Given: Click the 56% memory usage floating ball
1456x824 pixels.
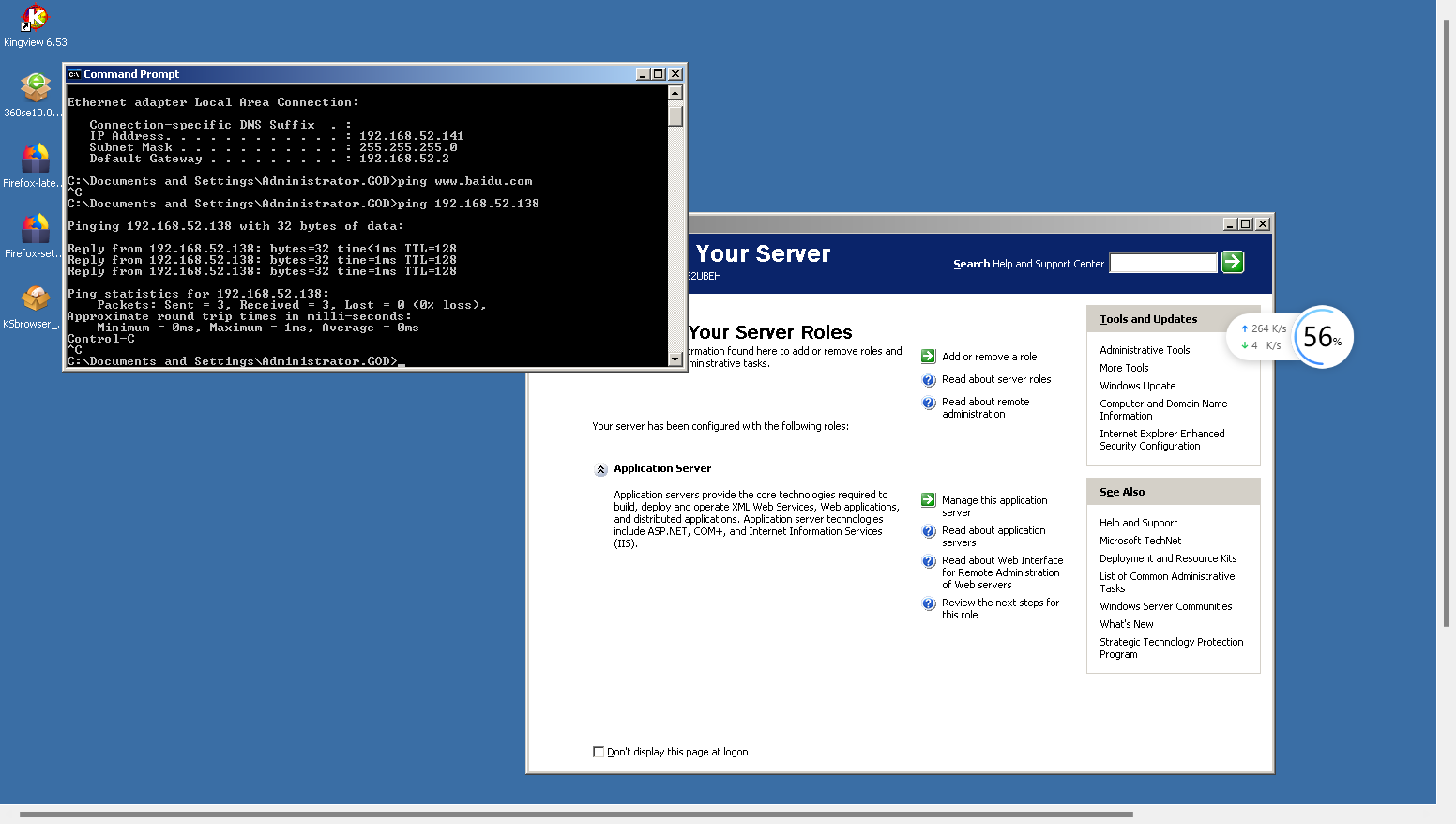Looking at the screenshot, I should 1322,337.
